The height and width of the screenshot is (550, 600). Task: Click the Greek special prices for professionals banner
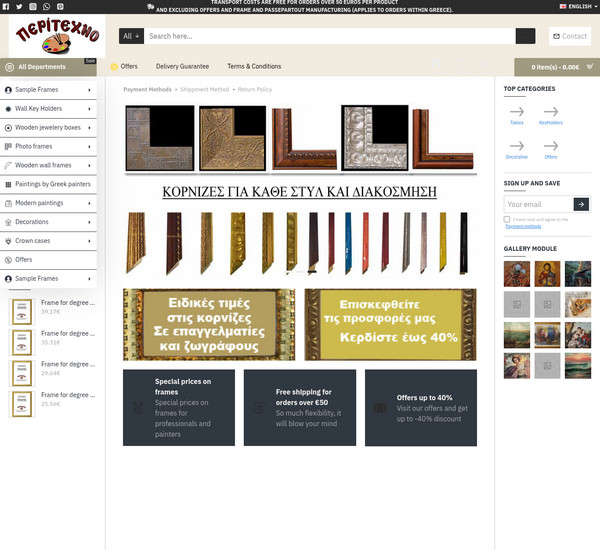(209, 325)
